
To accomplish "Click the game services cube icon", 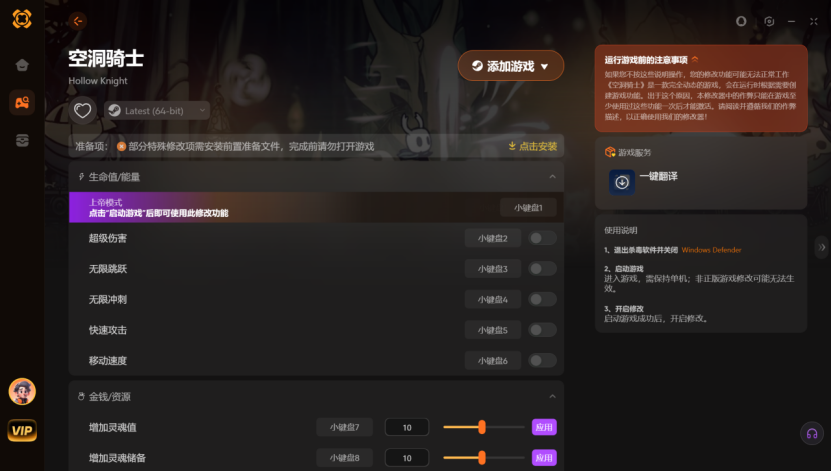I will (610, 153).
